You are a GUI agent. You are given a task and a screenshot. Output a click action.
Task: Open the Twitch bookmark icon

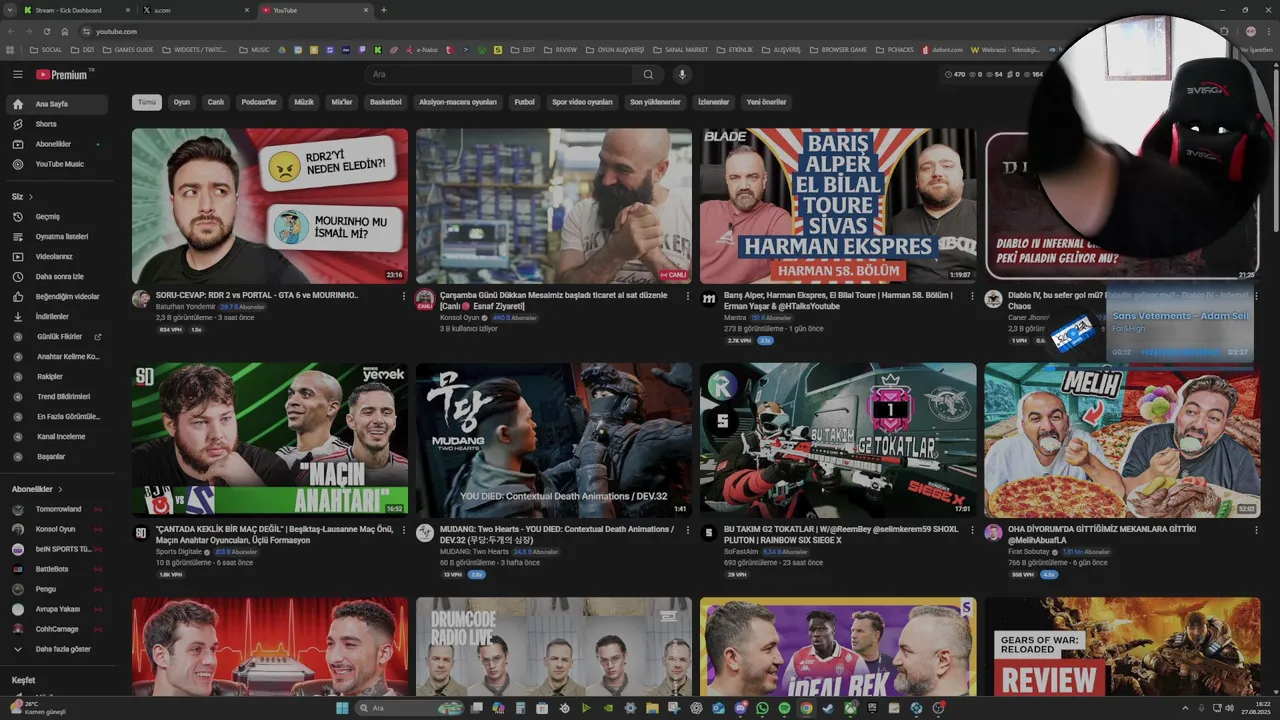pos(362,49)
